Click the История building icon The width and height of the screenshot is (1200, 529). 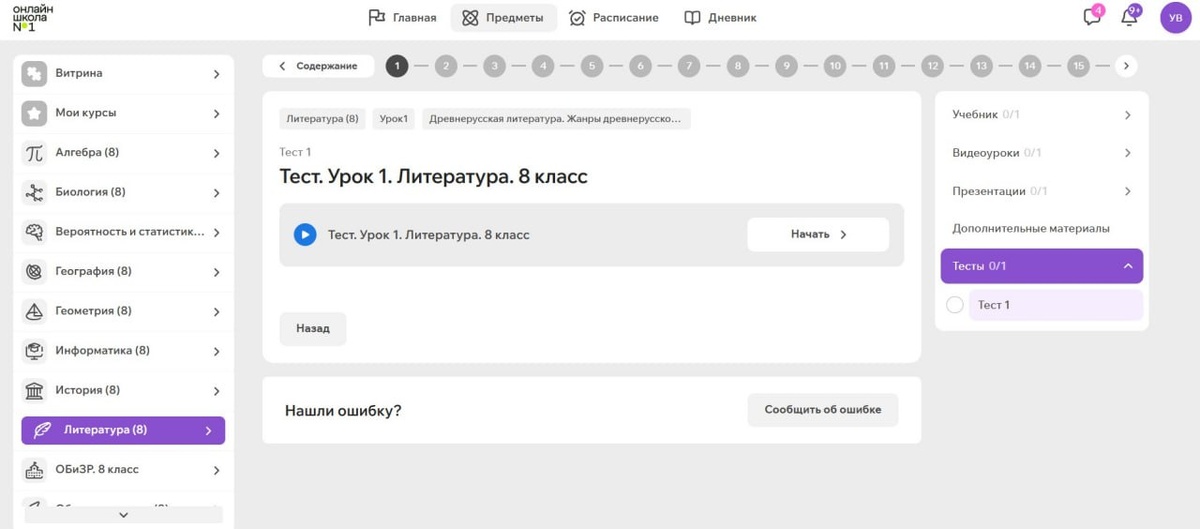(x=35, y=390)
